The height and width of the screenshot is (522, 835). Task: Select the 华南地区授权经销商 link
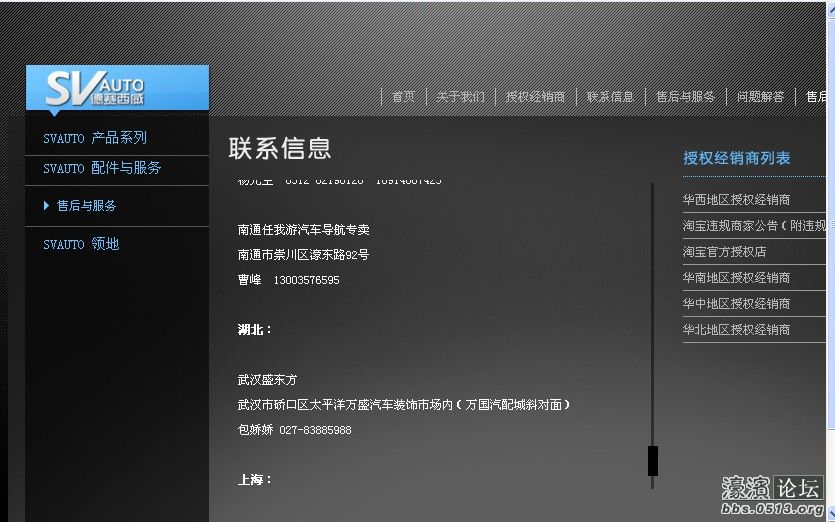(736, 278)
